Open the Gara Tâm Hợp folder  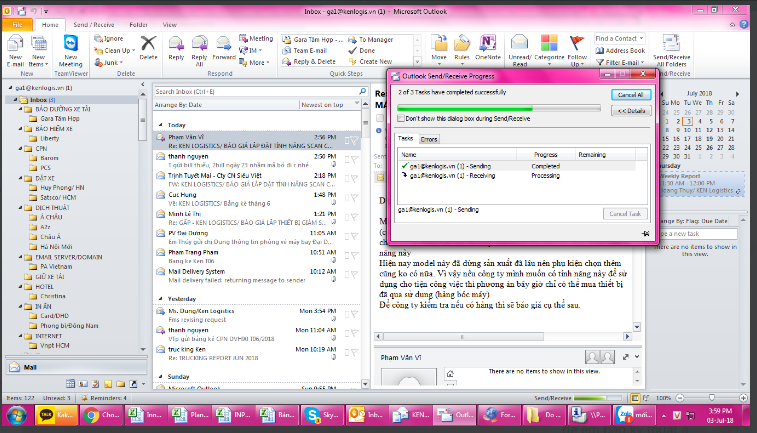coord(59,119)
